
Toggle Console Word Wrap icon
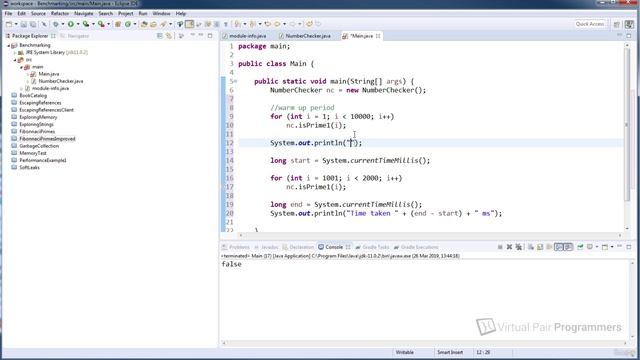549,247
